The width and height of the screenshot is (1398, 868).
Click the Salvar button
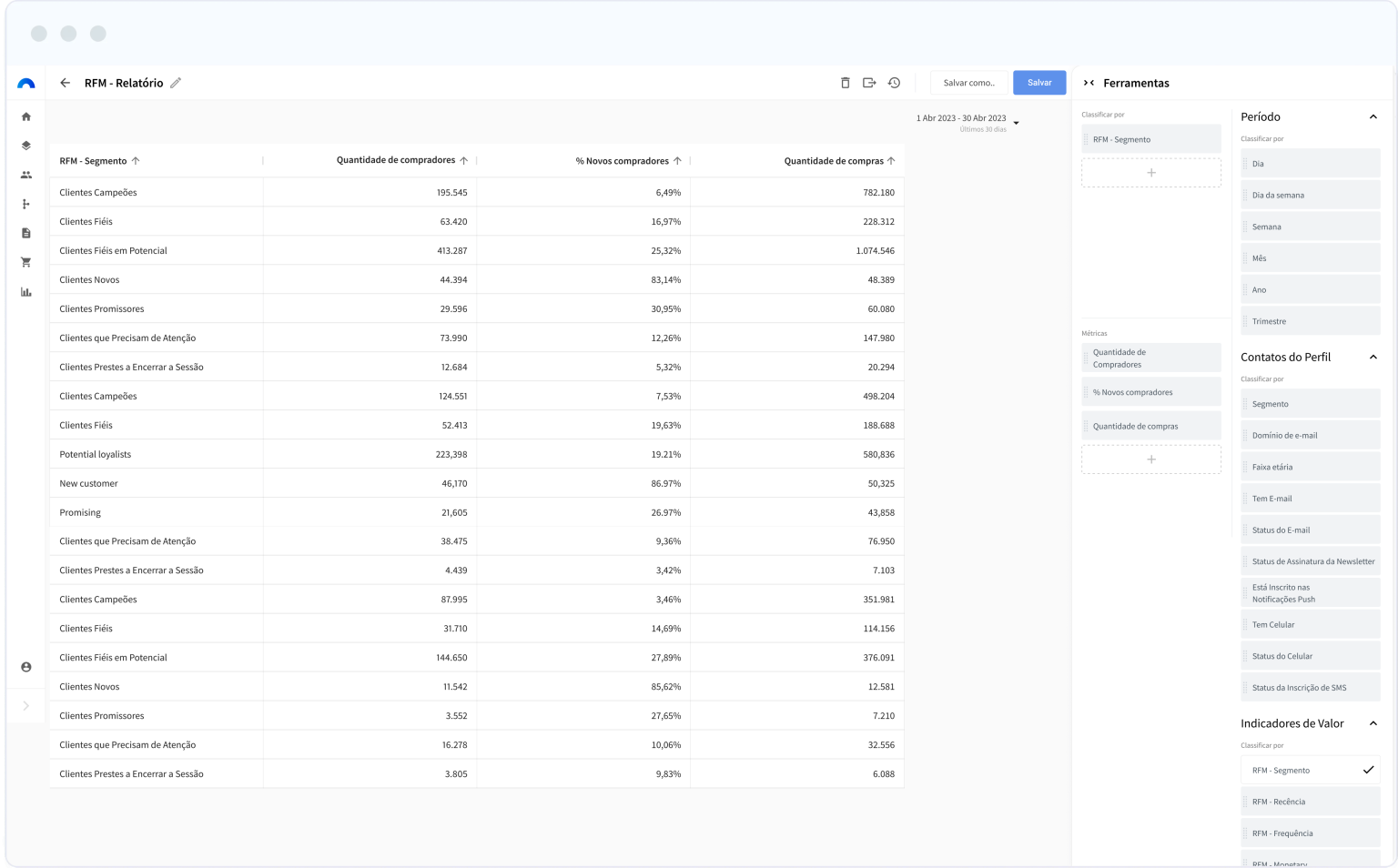1039,83
